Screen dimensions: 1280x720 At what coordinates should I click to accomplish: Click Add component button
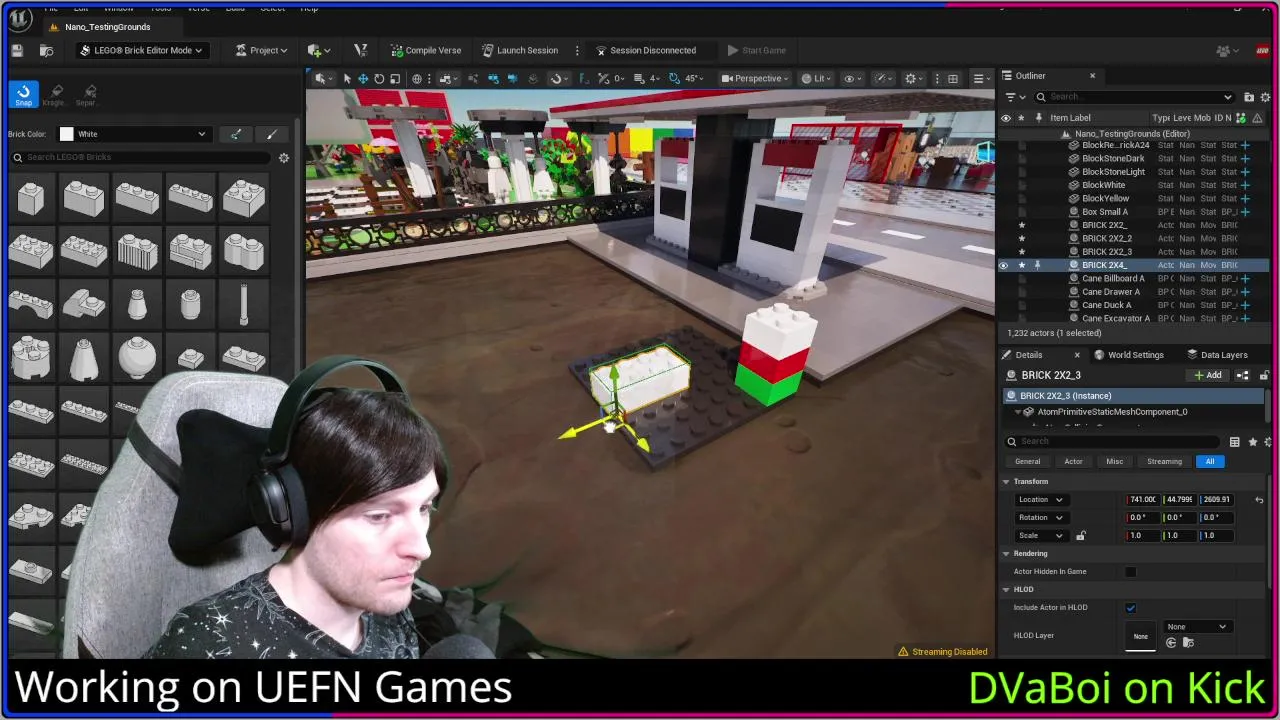point(1208,375)
